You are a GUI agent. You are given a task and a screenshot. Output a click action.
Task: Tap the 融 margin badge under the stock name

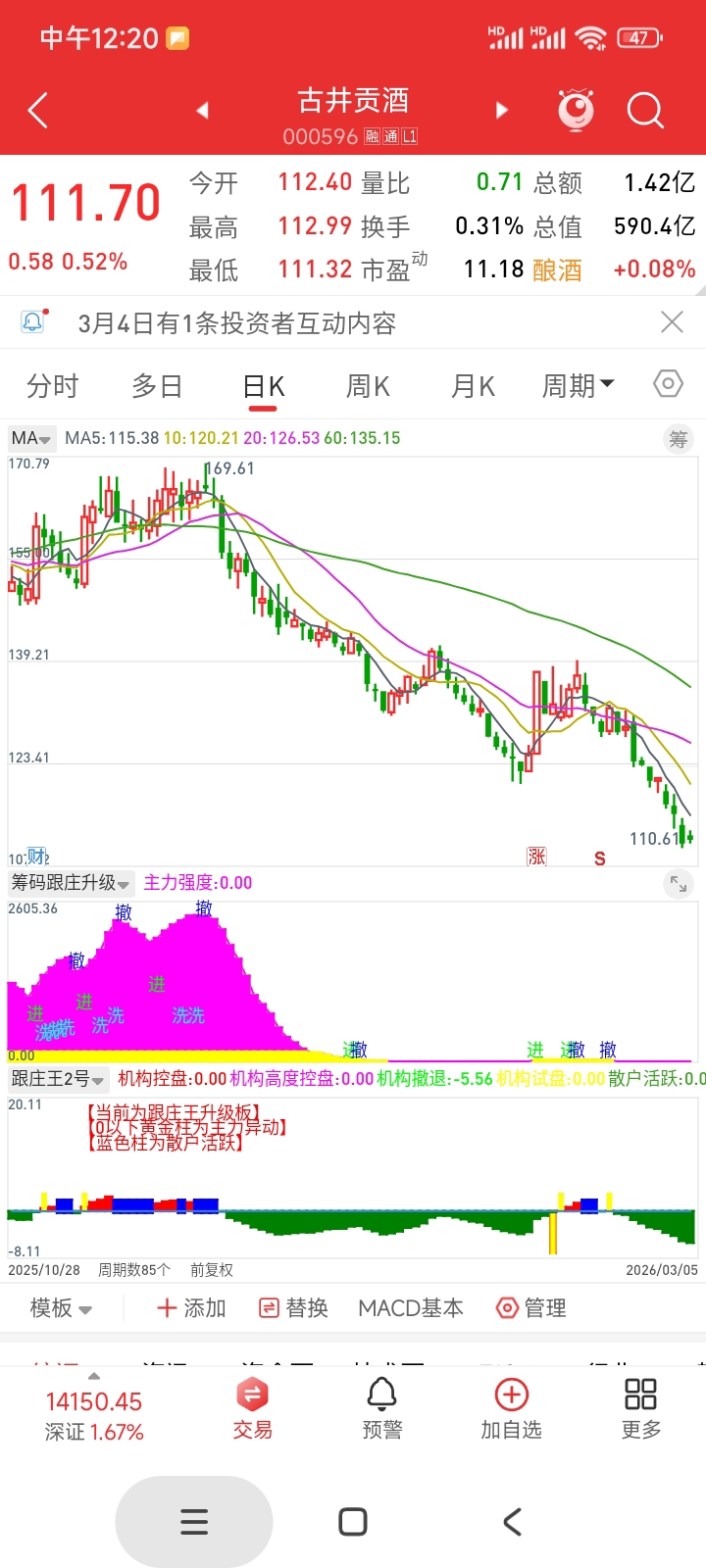(373, 136)
